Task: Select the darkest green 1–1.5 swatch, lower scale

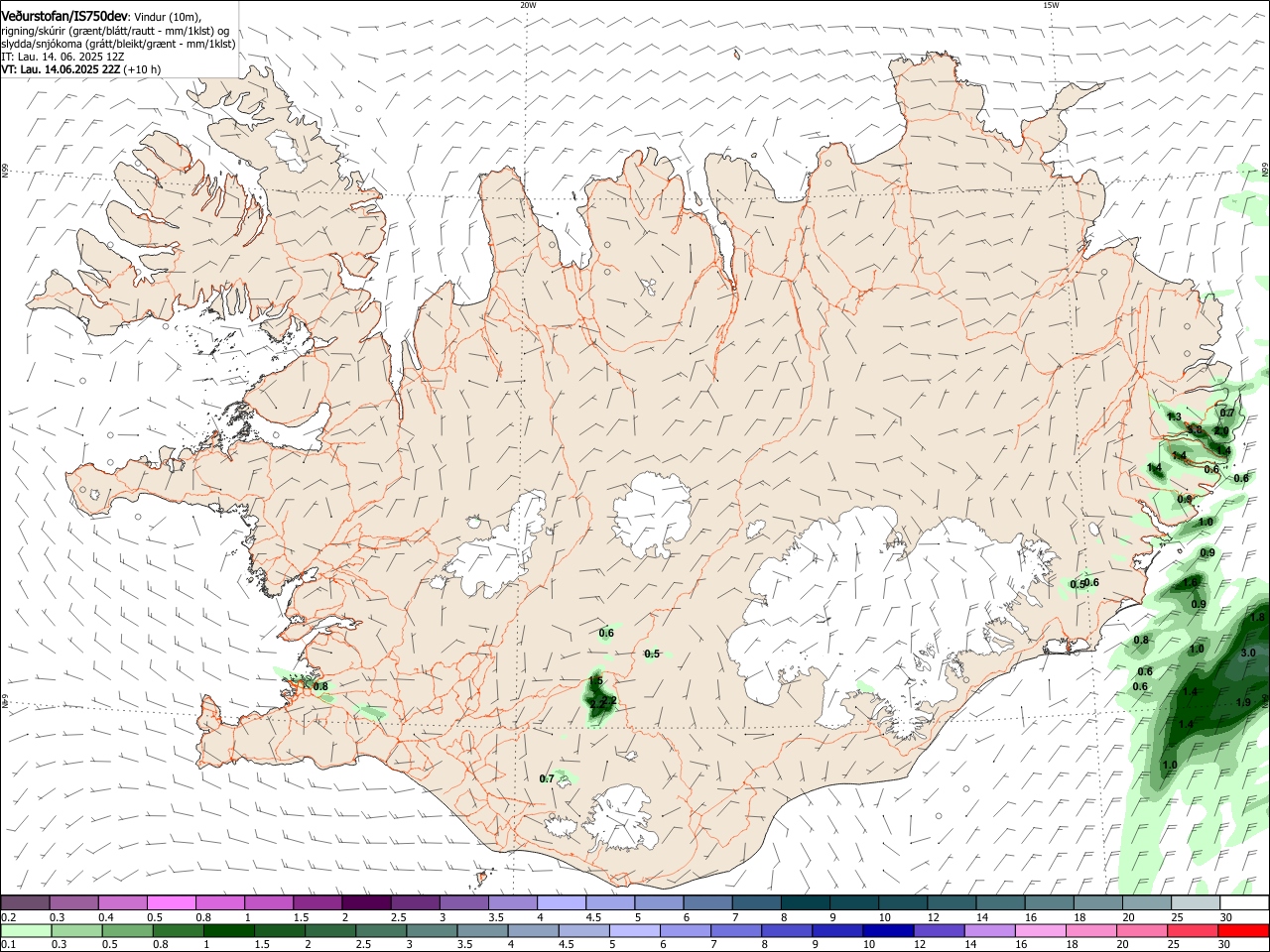Action: pos(228,930)
